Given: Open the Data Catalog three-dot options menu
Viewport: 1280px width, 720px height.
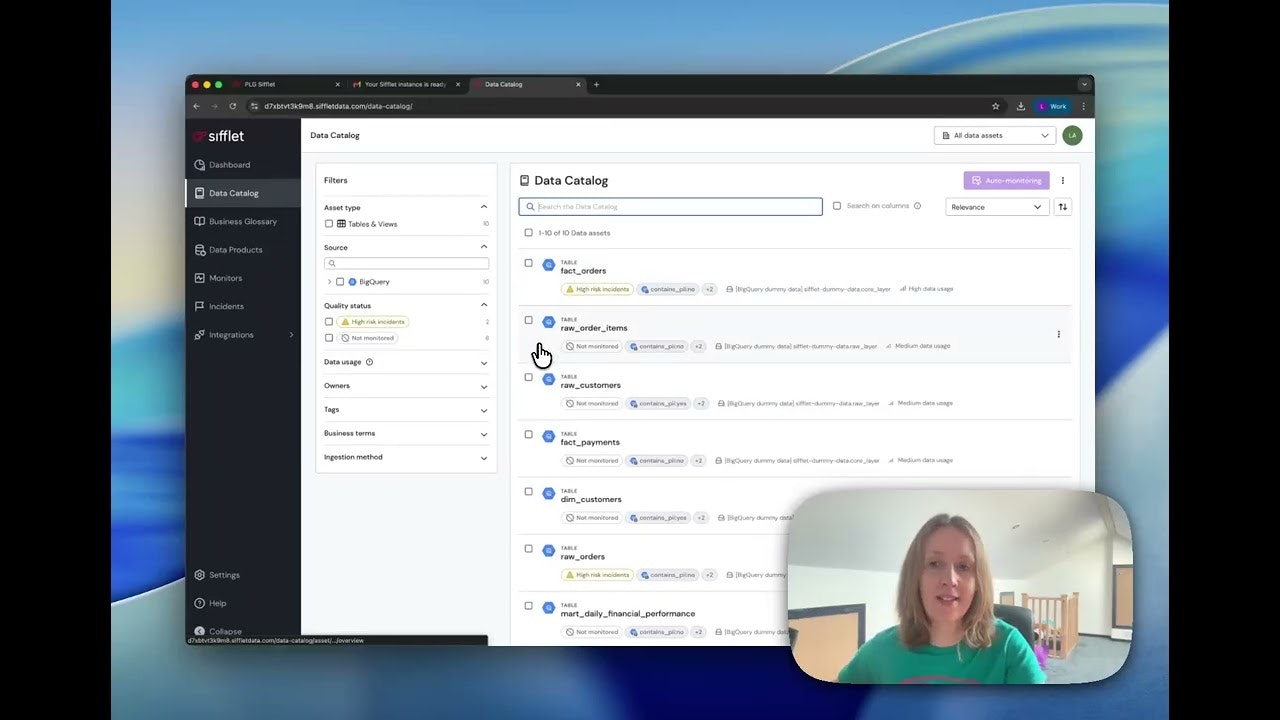Looking at the screenshot, I should point(1063,181).
